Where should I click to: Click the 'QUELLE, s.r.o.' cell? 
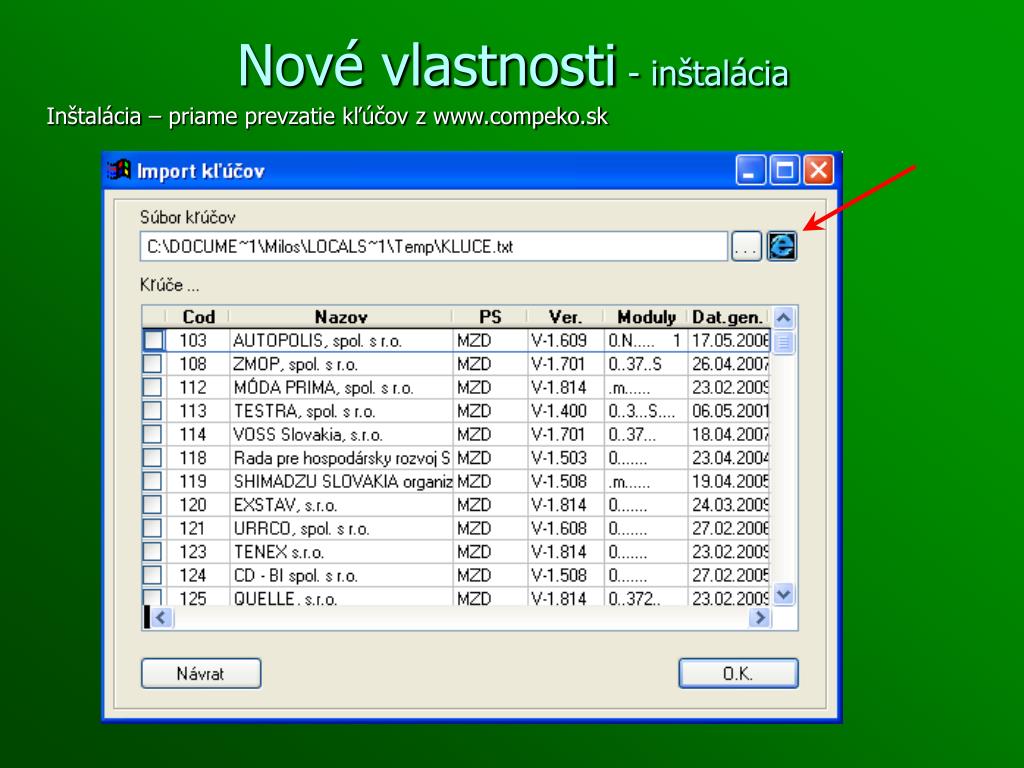pyautogui.click(x=341, y=597)
